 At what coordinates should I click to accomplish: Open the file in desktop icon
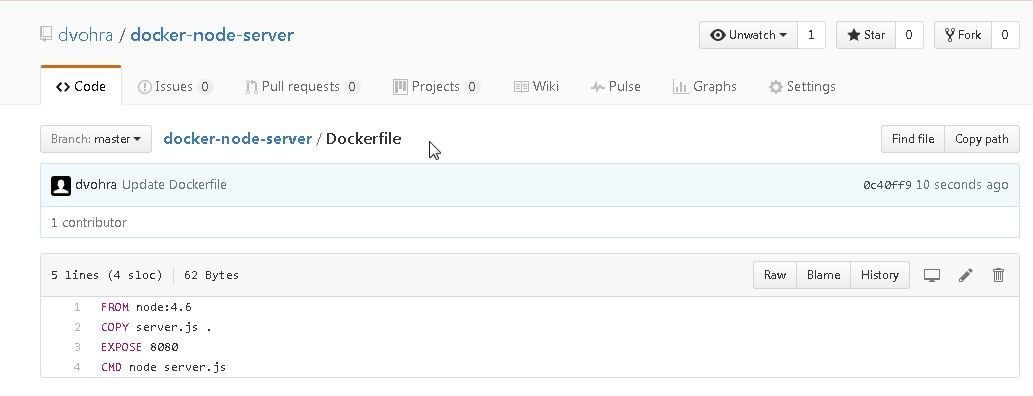point(932,275)
